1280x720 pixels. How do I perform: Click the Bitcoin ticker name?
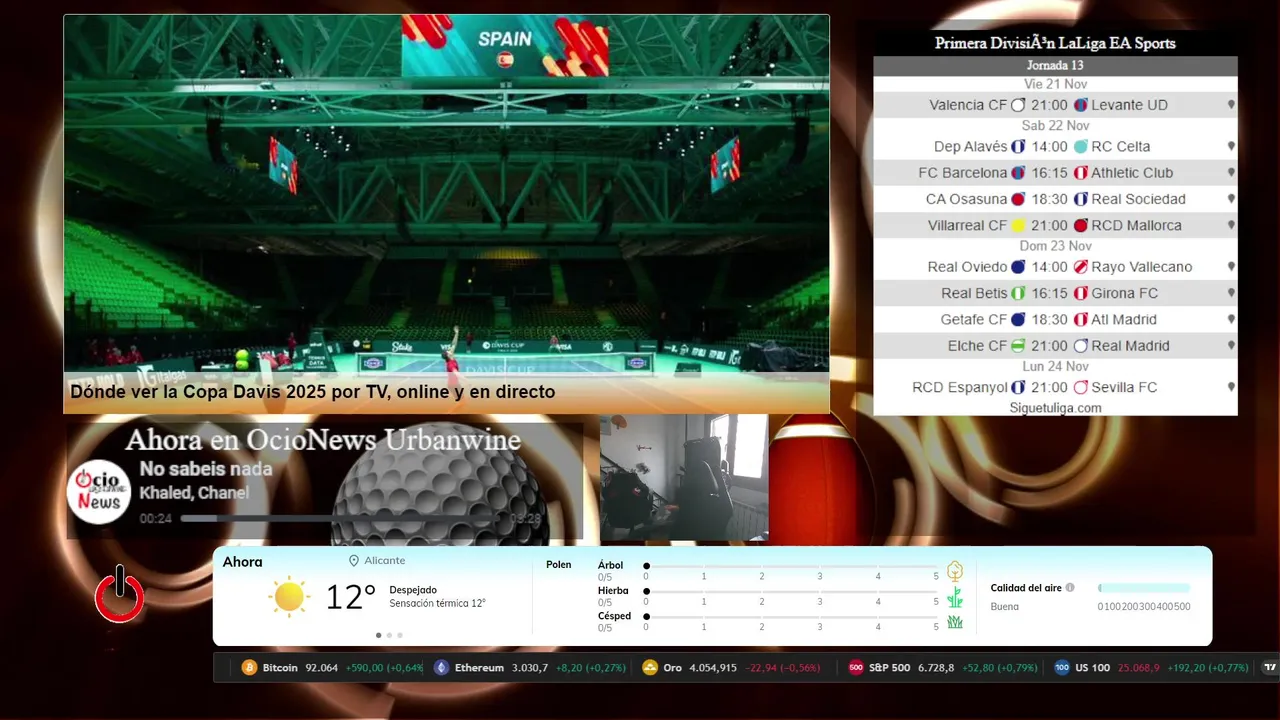click(x=280, y=667)
